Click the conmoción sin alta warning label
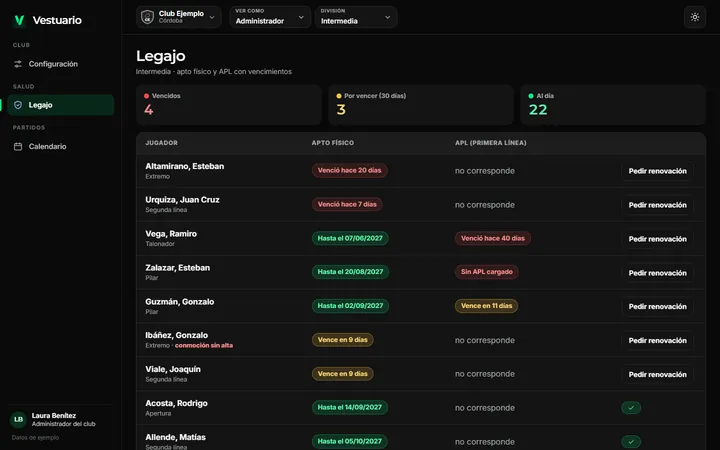The width and height of the screenshot is (720, 450). click(204, 345)
